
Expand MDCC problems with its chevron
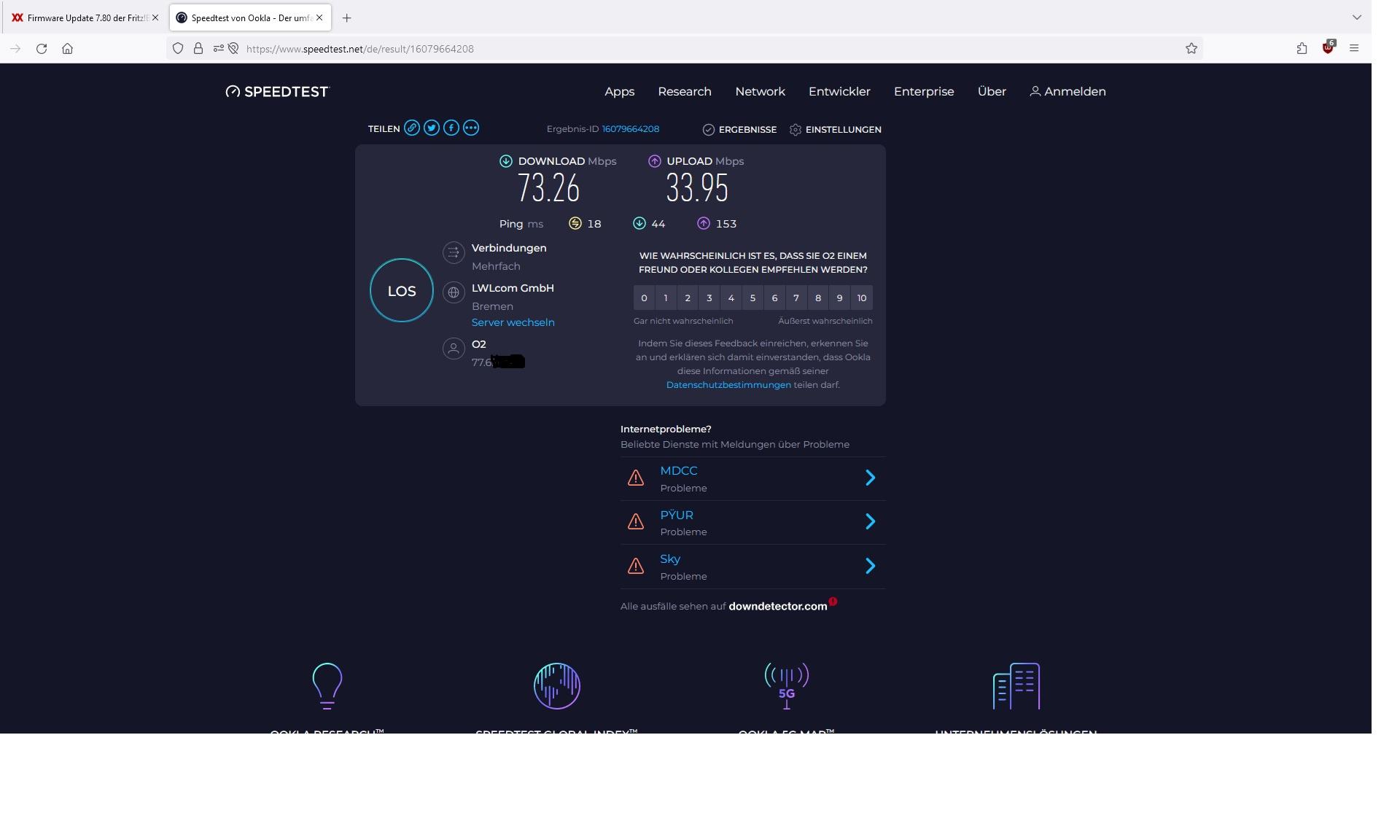pyautogui.click(x=870, y=478)
